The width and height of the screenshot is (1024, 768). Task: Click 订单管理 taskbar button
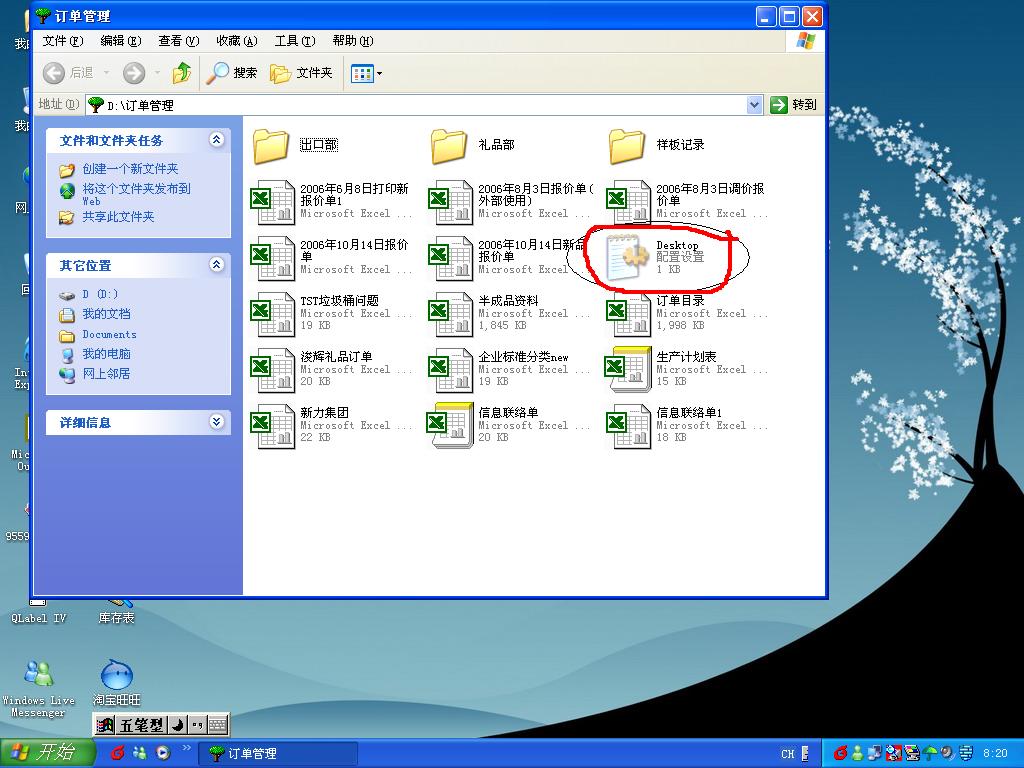pos(278,753)
